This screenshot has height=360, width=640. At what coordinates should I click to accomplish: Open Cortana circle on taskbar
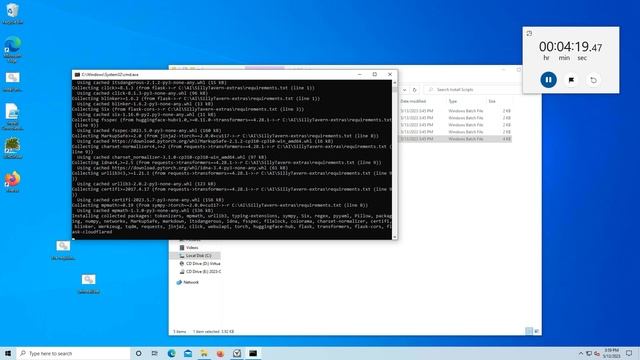coord(138,353)
